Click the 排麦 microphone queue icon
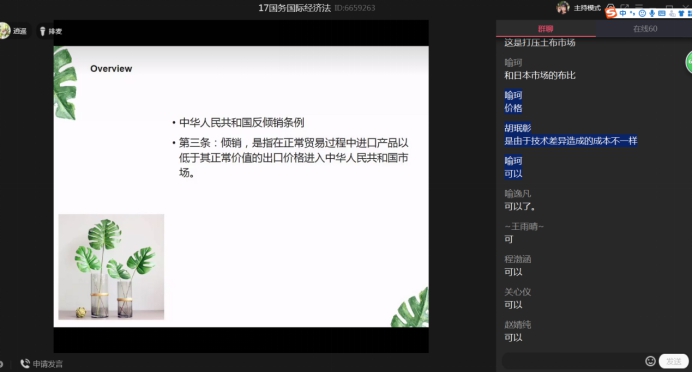Image resolution: width=693 pixels, height=373 pixels. click(x=42, y=31)
